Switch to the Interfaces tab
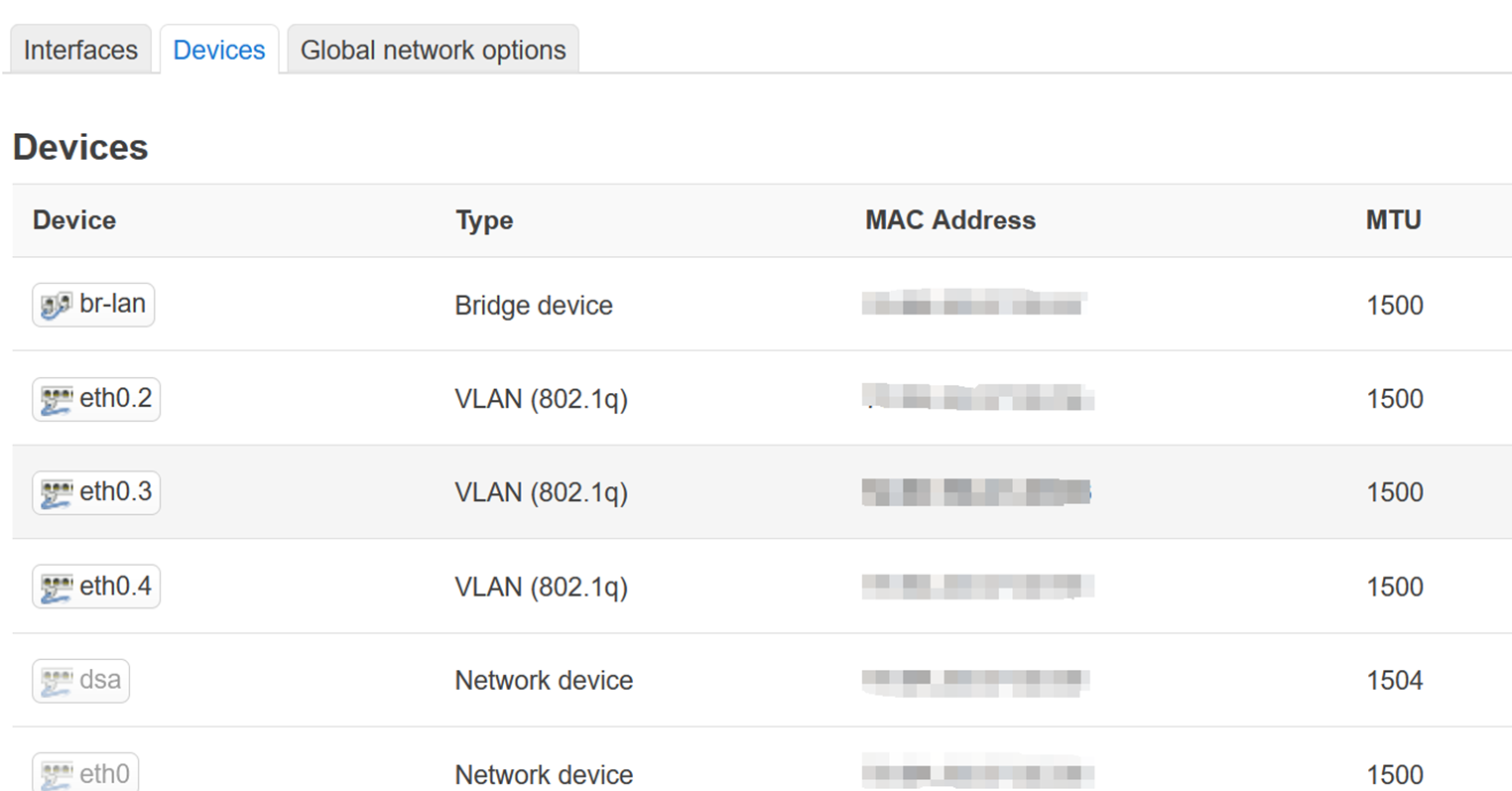The width and height of the screenshot is (1512, 791). pos(80,50)
